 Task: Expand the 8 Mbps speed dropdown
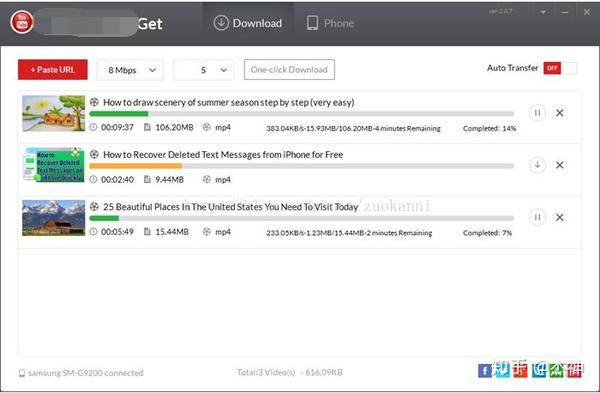tap(130, 70)
